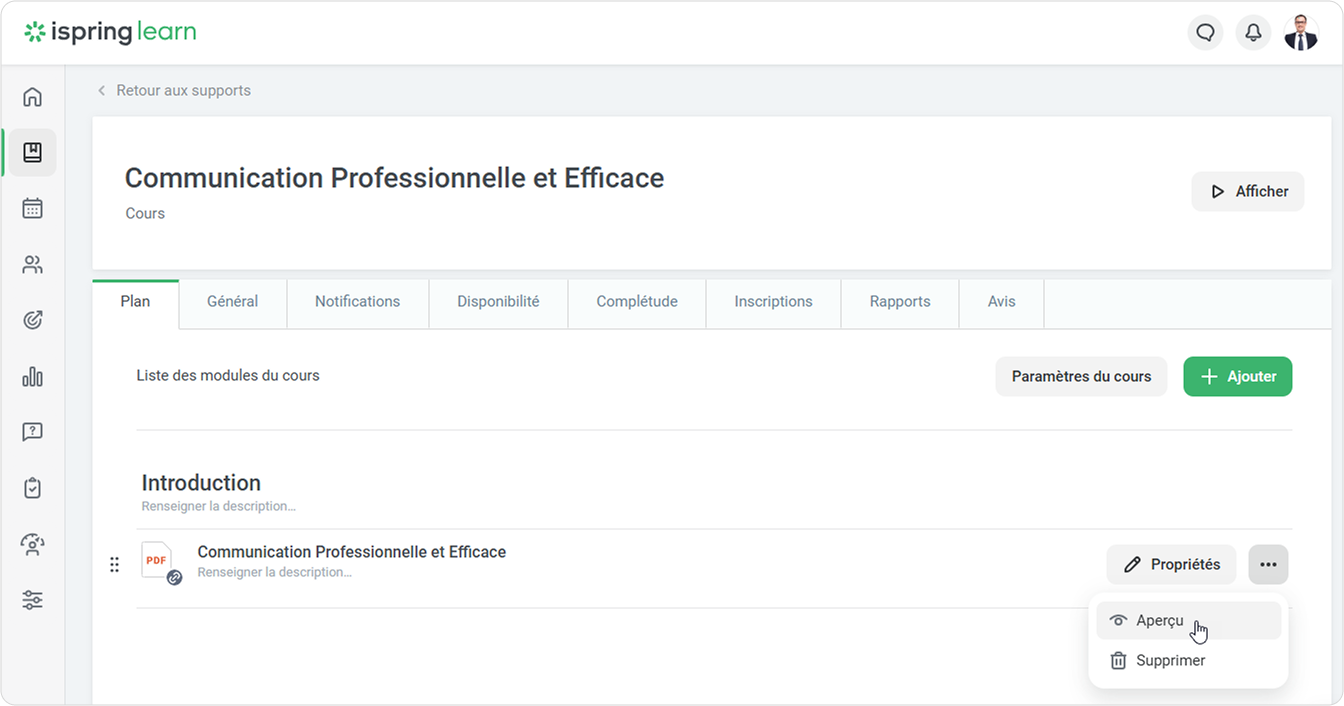Open the three-dot more options menu

pyautogui.click(x=1268, y=565)
